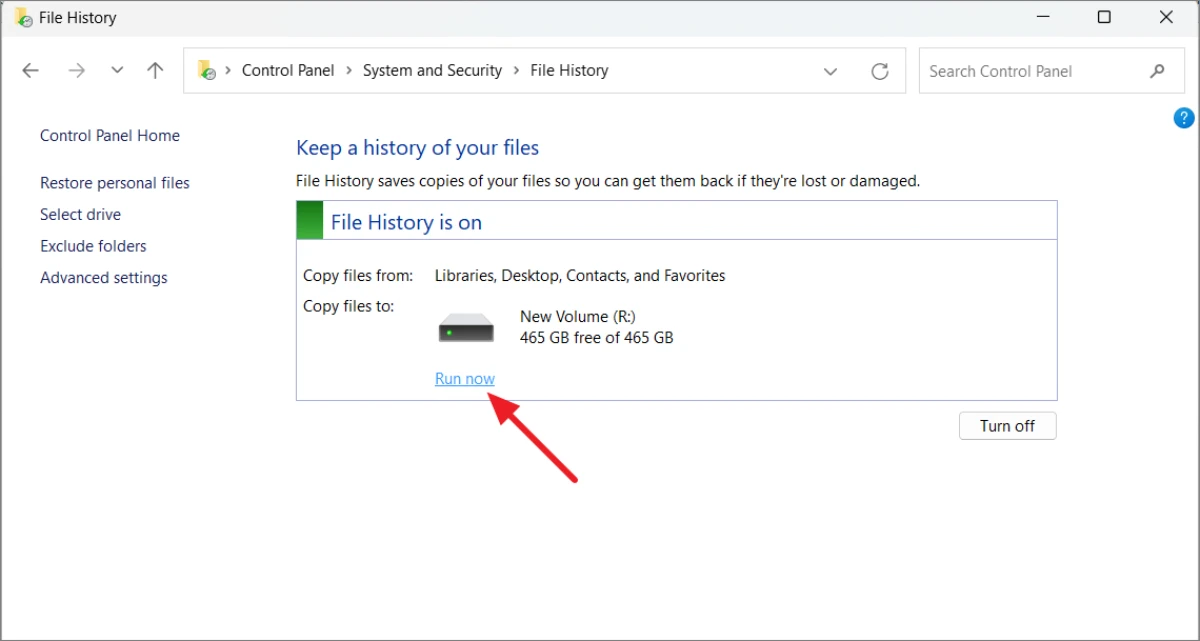Choose Select drive in sidebar

80,215
